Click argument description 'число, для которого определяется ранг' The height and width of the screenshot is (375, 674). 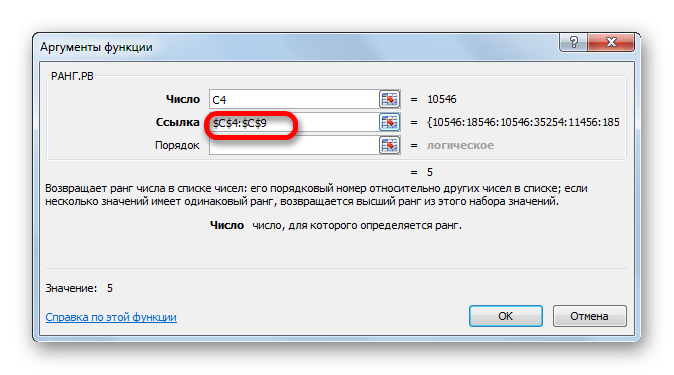(357, 225)
